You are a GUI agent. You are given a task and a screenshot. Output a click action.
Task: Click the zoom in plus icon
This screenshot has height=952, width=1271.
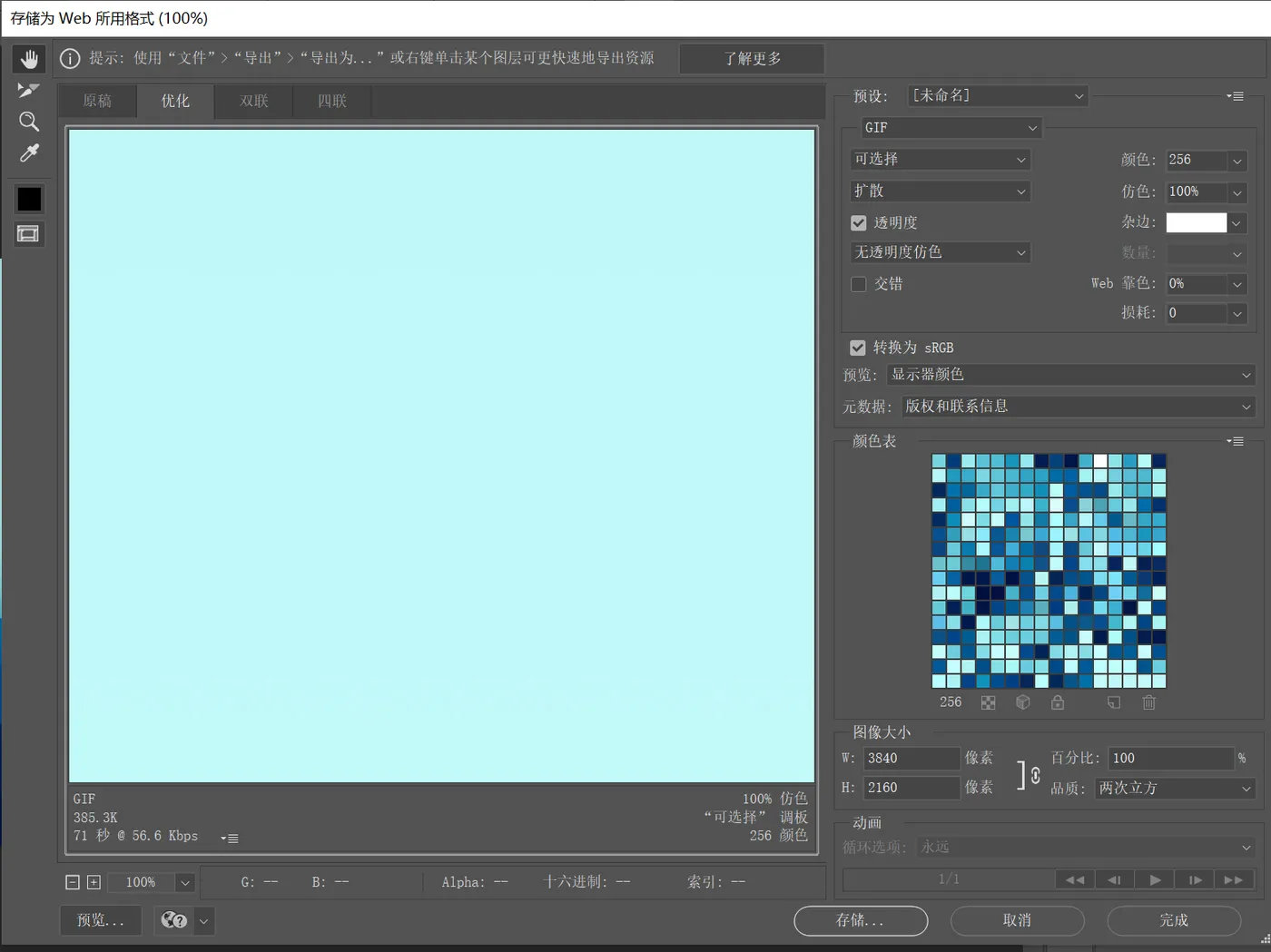tap(94, 882)
